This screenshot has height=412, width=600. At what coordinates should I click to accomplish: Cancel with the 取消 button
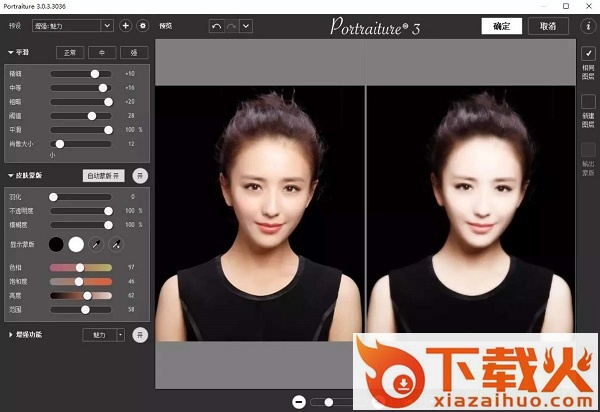pos(548,26)
